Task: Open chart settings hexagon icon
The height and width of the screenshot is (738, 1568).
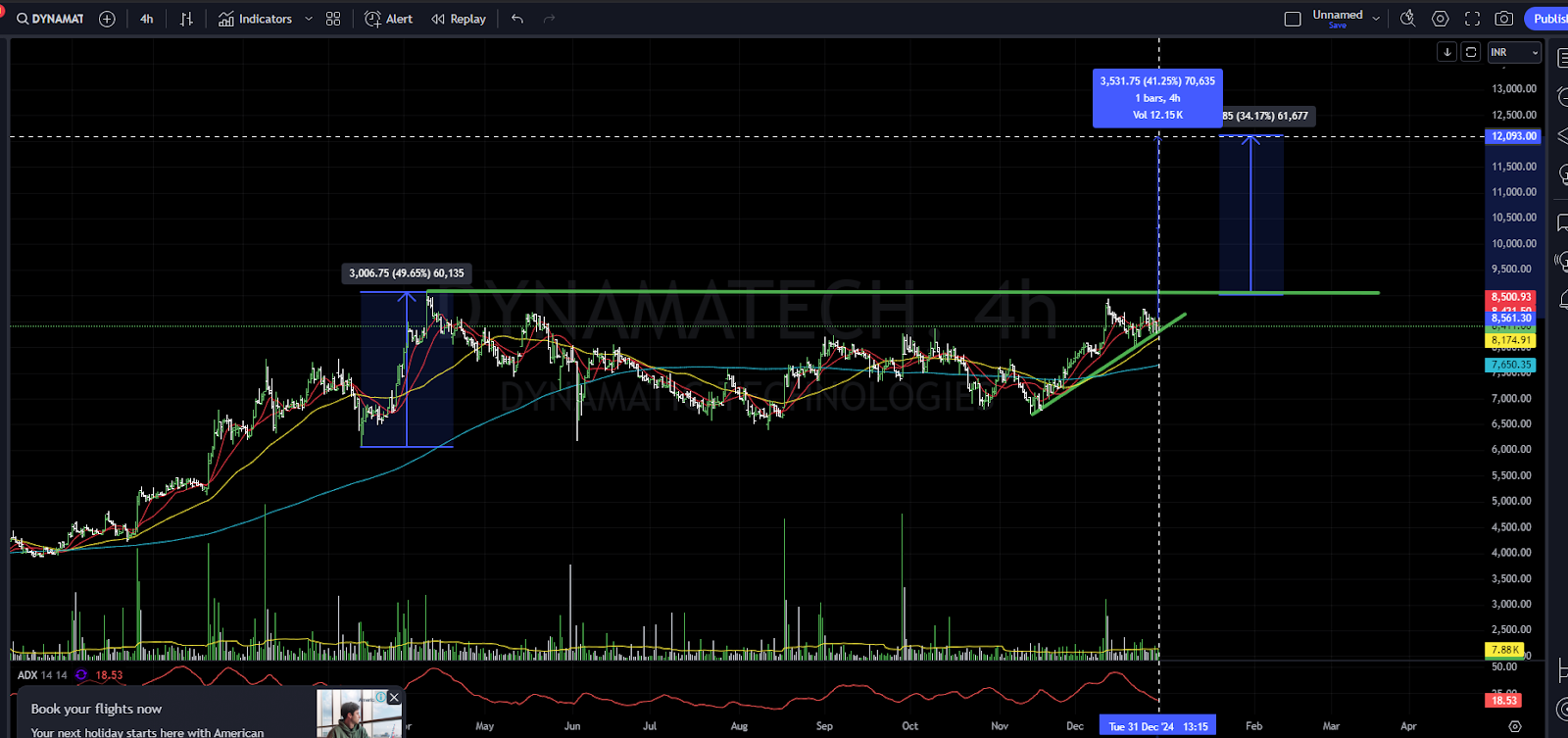Action: coord(1440,19)
